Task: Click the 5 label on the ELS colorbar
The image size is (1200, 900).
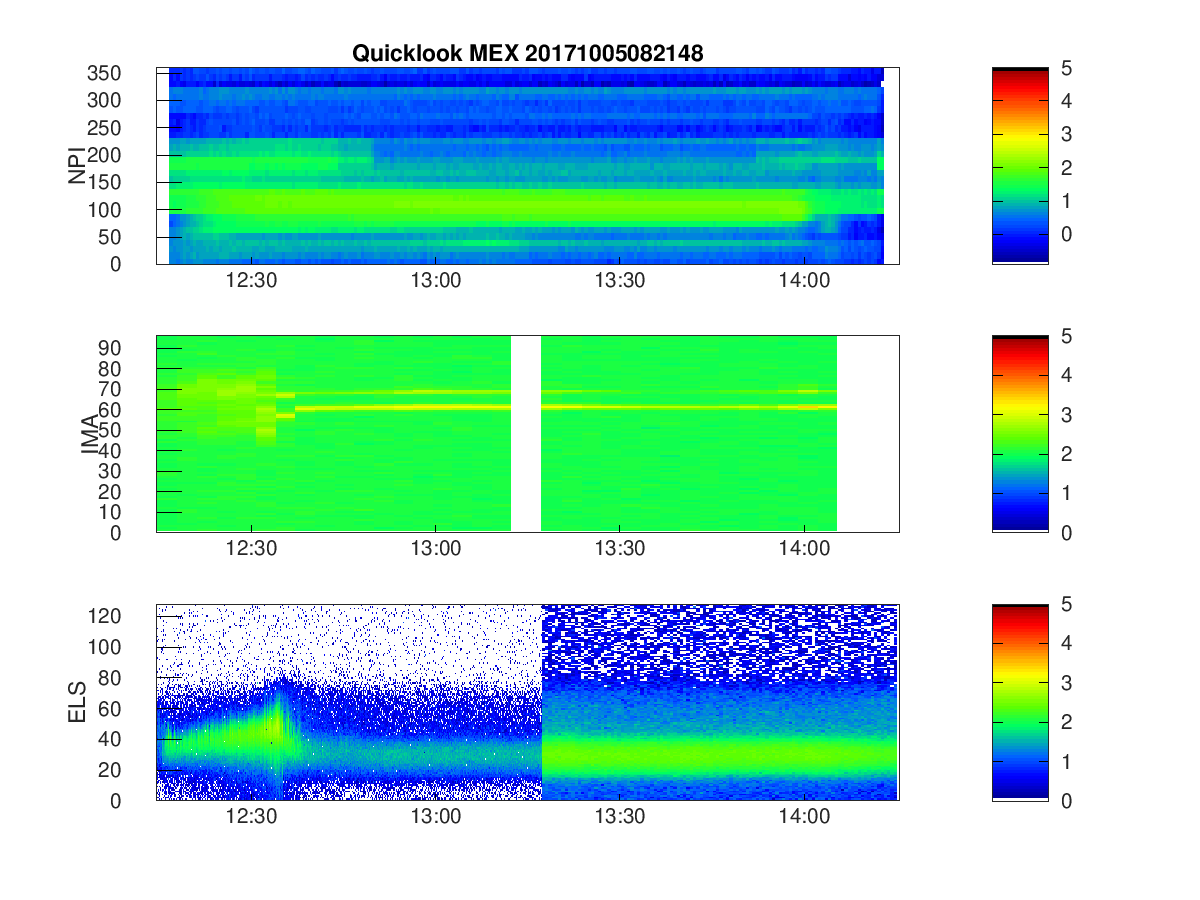Action: pos(1065,604)
